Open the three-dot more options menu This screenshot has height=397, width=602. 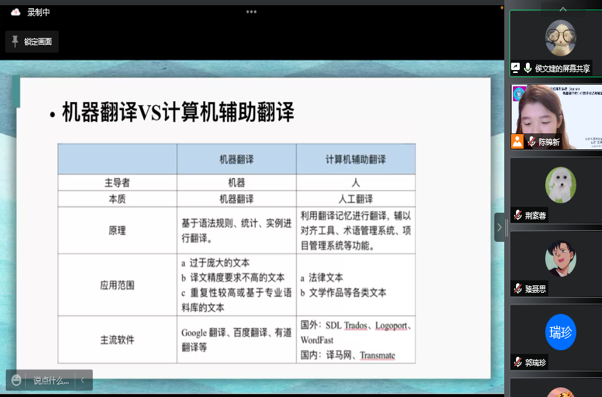(251, 12)
